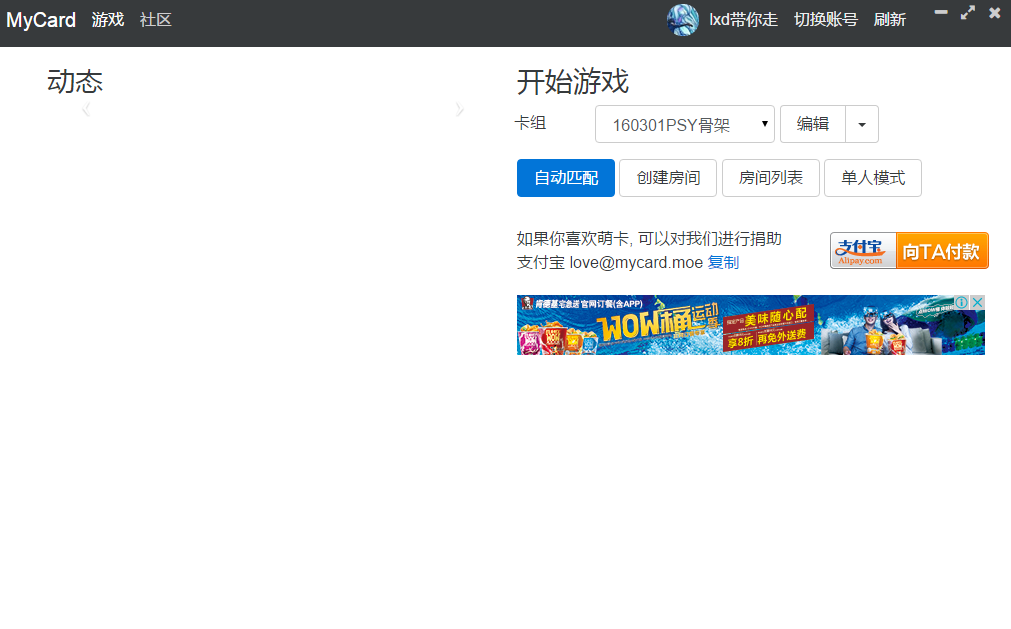This screenshot has width=1011, height=629.
Task: Start 自动匹配 auto matching
Action: pyautogui.click(x=566, y=178)
